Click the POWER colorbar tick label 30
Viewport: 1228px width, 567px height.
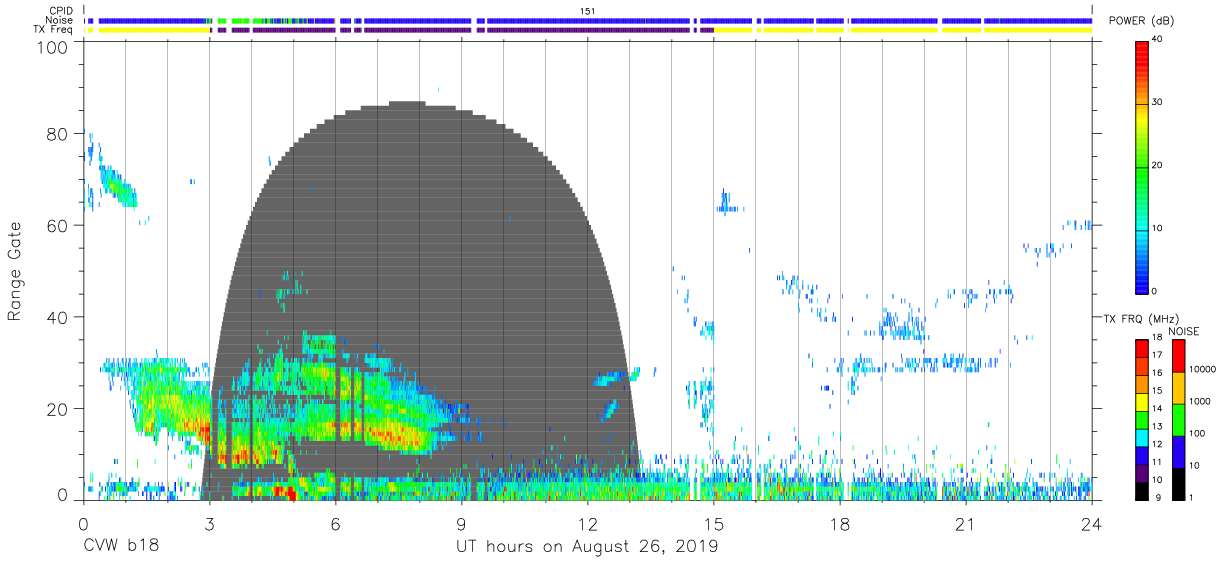(x=1158, y=102)
